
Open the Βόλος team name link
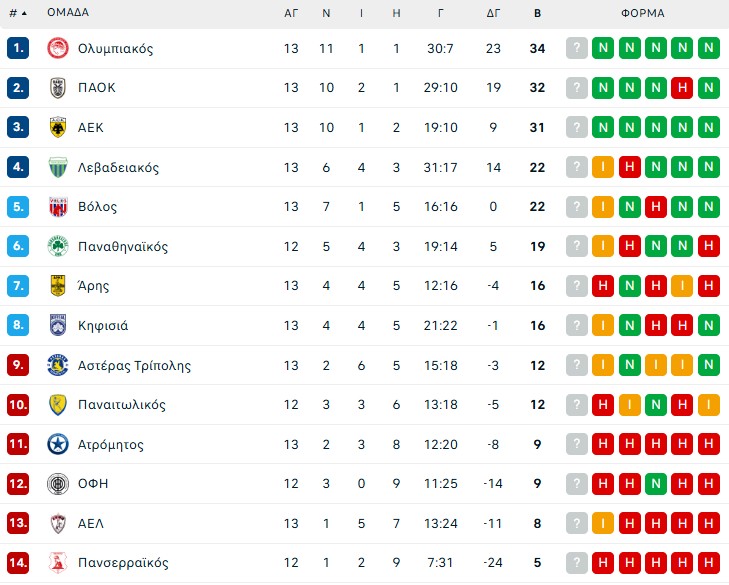pyautogui.click(x=97, y=207)
